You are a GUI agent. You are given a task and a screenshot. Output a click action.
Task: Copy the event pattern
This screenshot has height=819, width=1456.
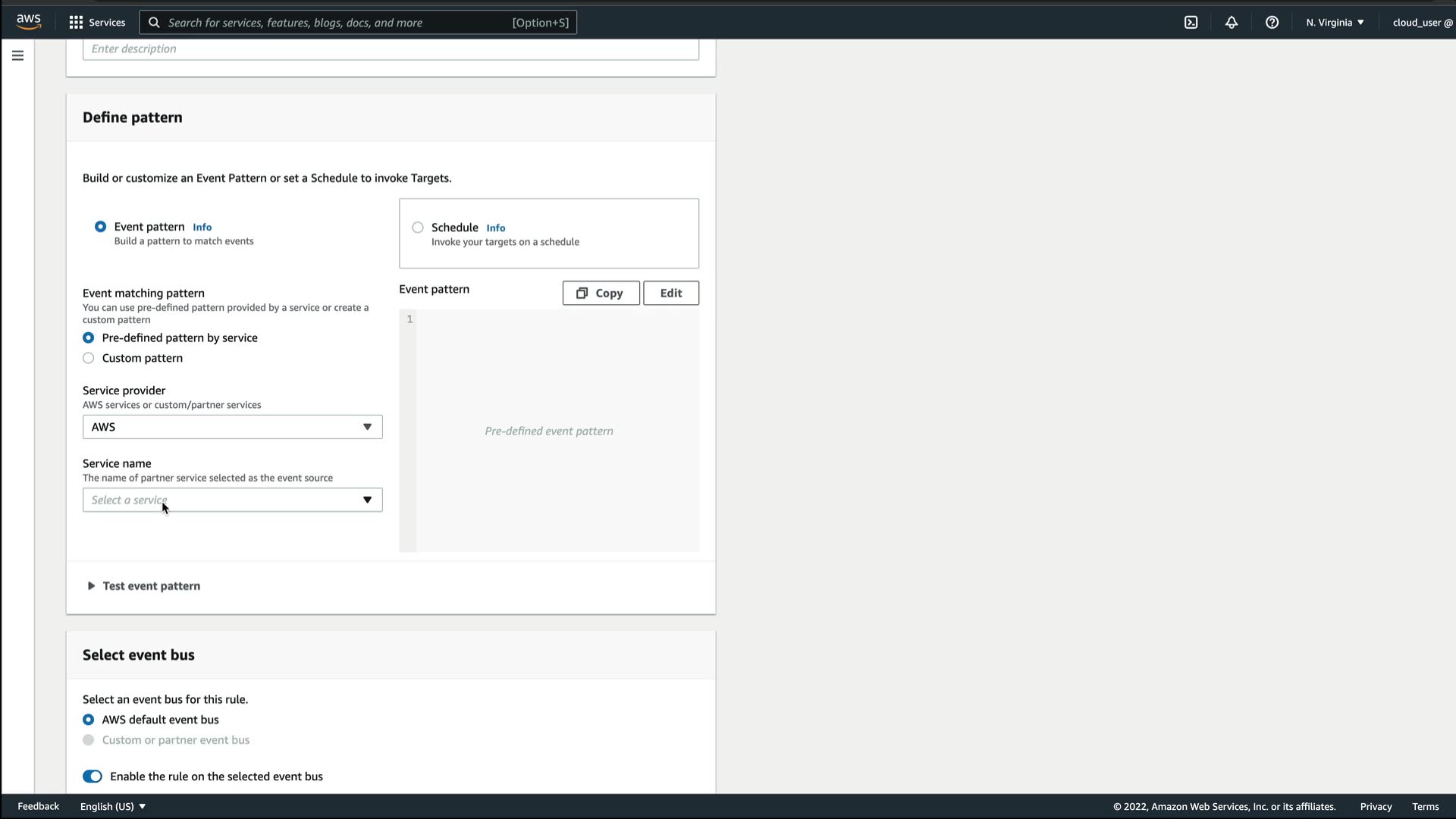click(601, 293)
